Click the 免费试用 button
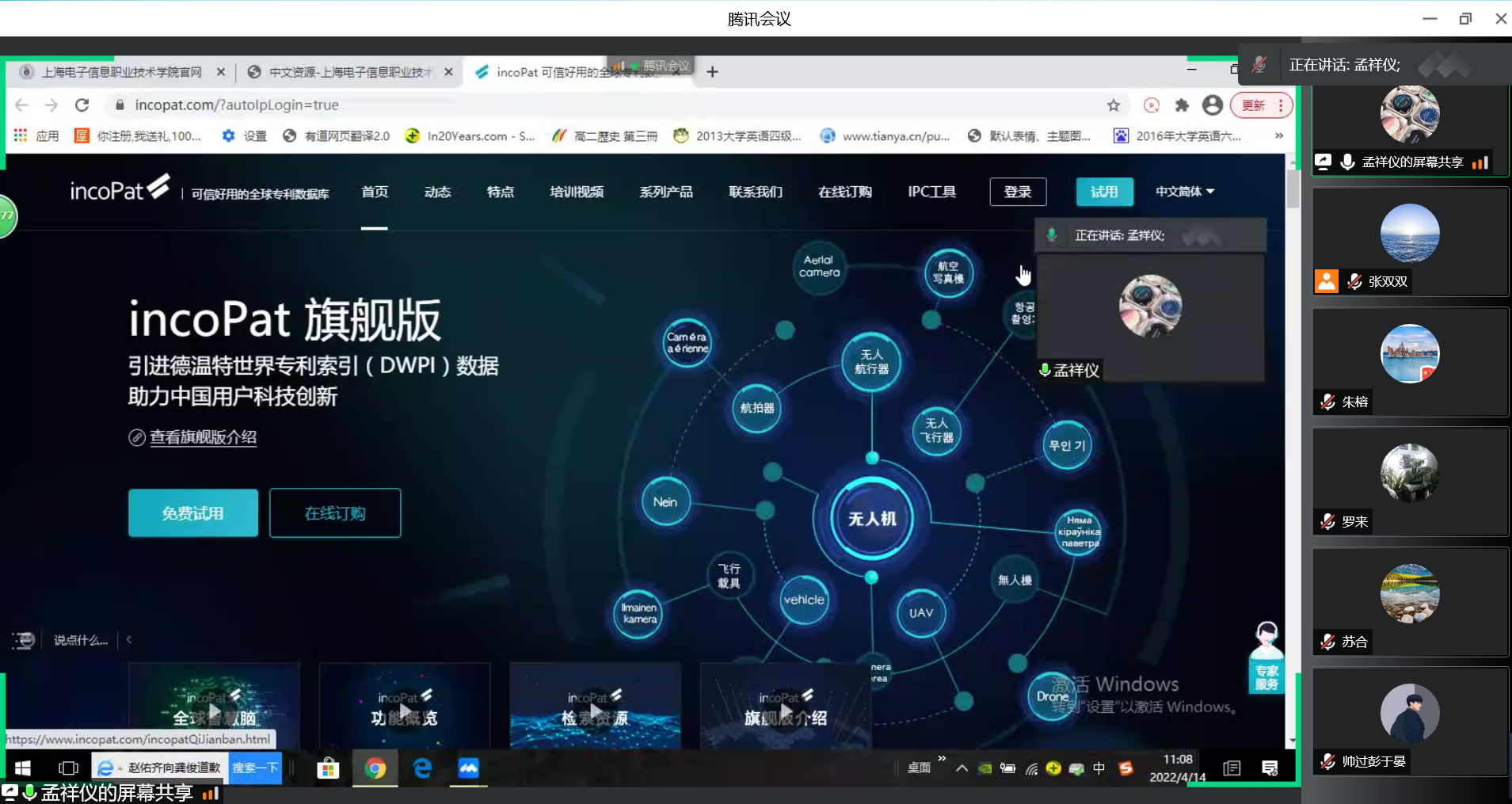 click(193, 513)
